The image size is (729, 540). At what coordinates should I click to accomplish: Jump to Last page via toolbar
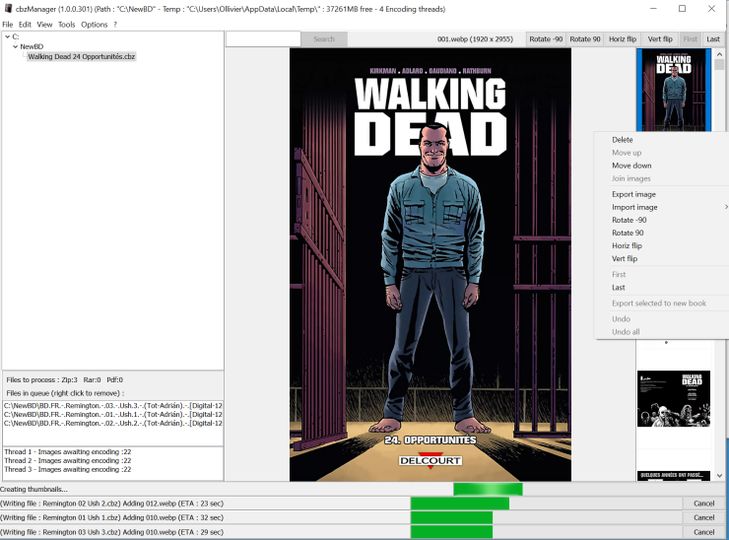pos(713,39)
